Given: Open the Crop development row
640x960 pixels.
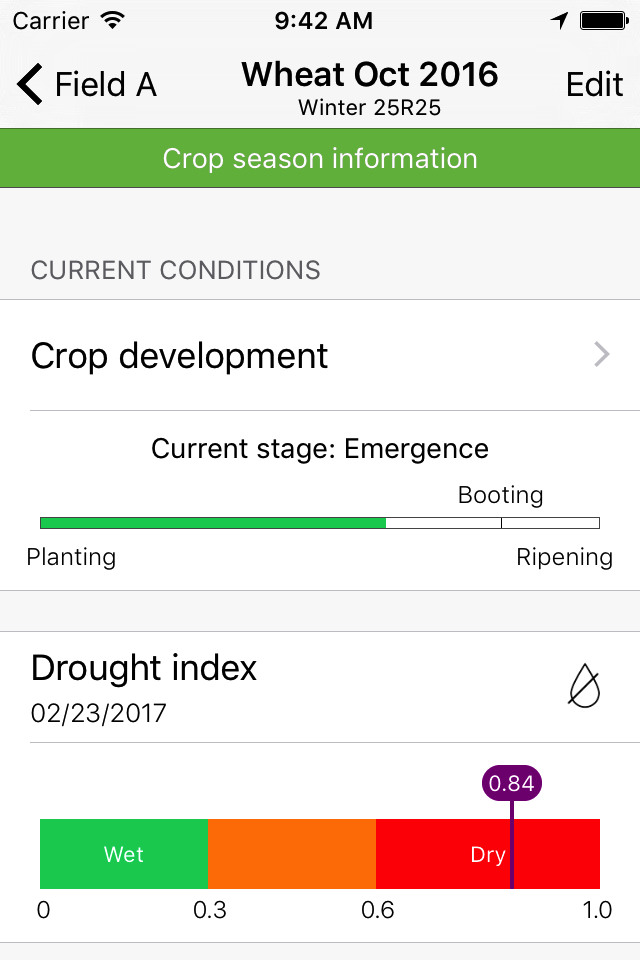Looking at the screenshot, I should click(320, 355).
